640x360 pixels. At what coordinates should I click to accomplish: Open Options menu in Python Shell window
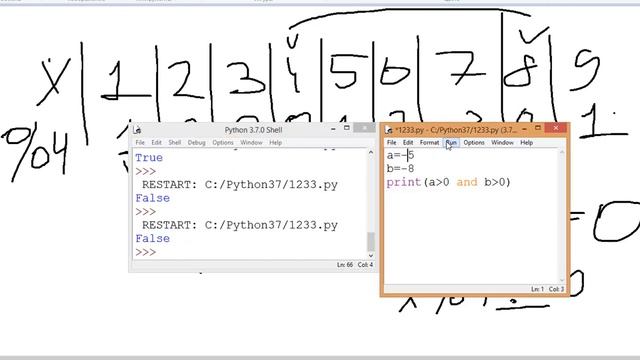(222, 142)
